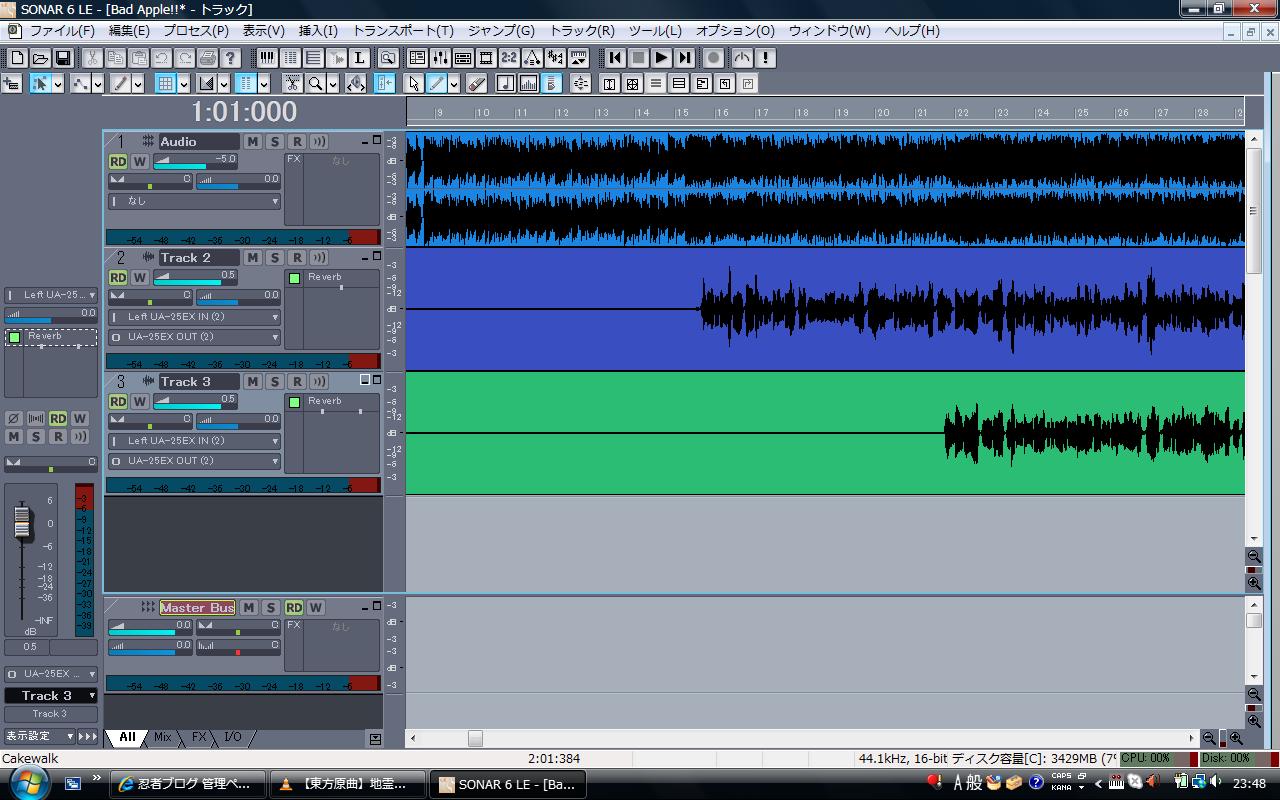Arm Audio track 1 for recording
Viewport: 1280px width, 800px height.
(296, 142)
